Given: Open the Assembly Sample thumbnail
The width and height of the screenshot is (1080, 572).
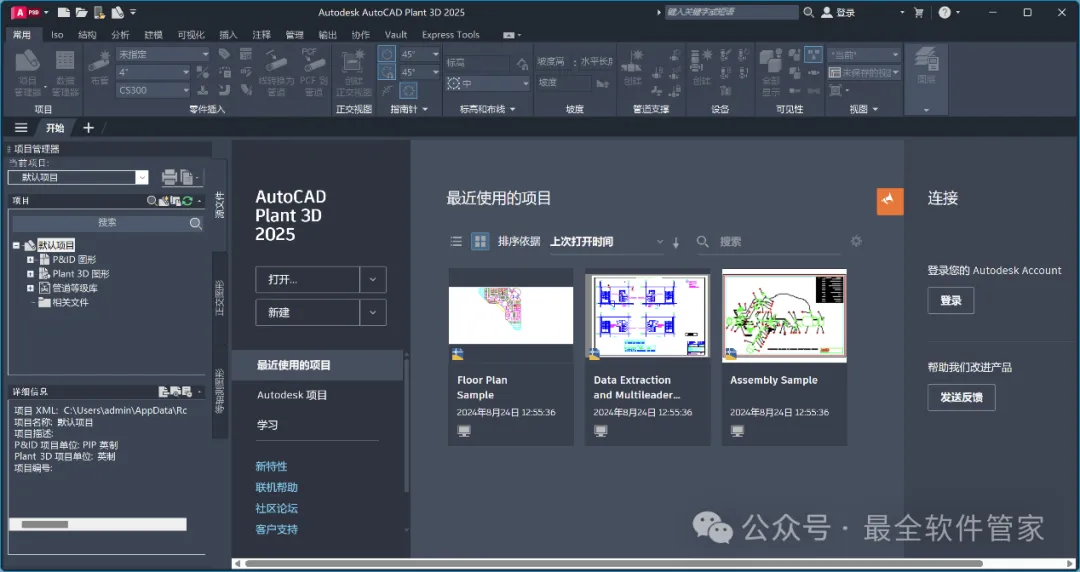Looking at the screenshot, I should [784, 315].
